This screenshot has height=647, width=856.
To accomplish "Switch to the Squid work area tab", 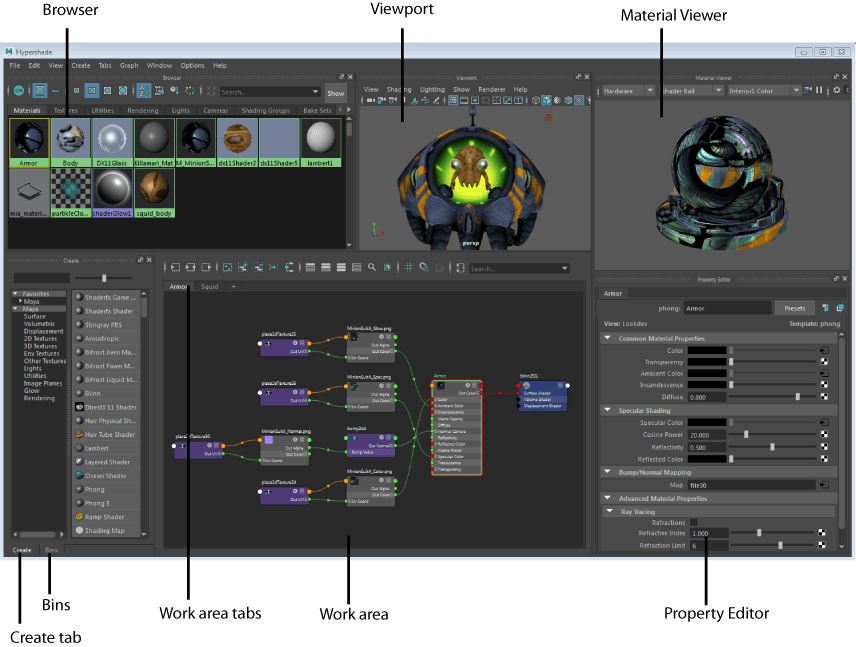I will coord(208,286).
